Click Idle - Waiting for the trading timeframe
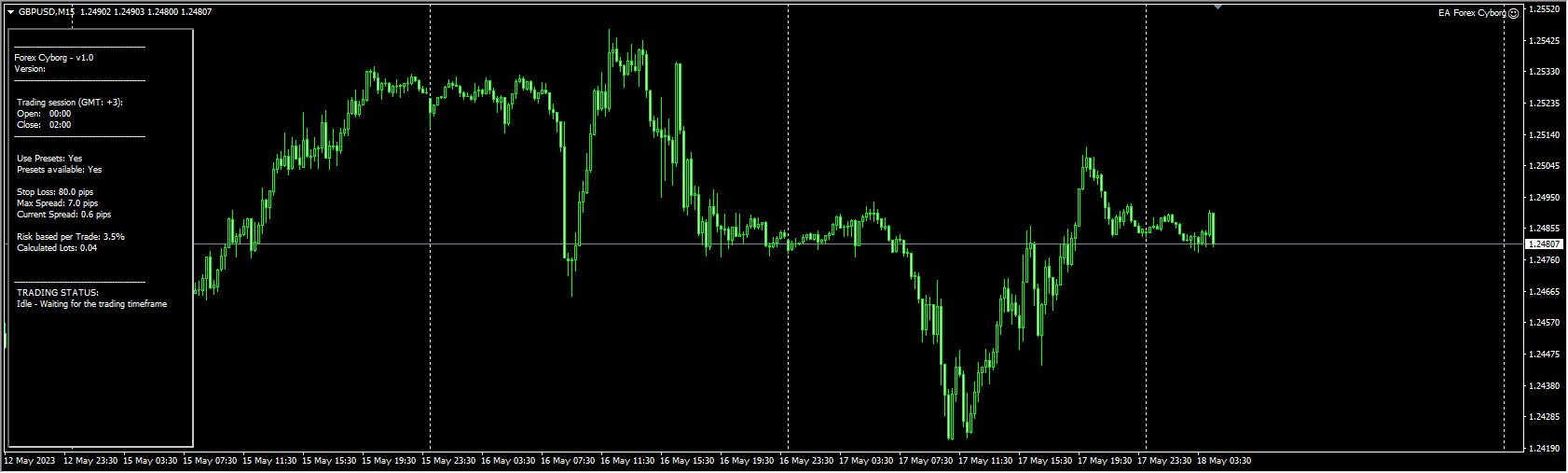This screenshot has height=473, width=1568. click(x=92, y=304)
